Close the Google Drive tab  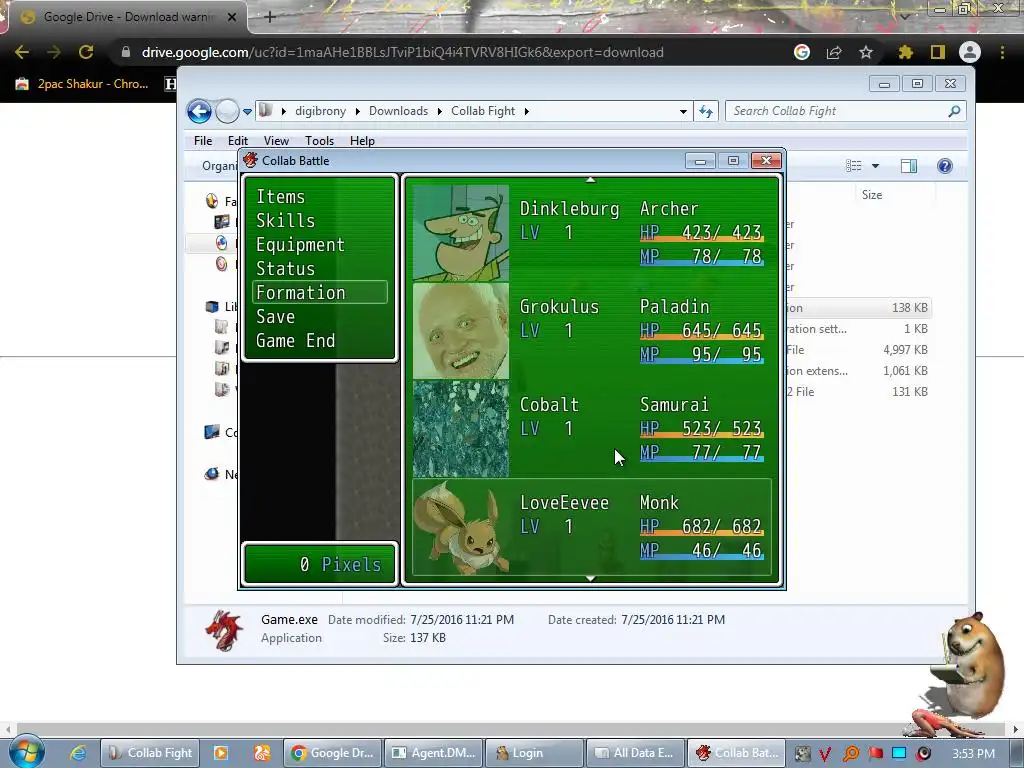(232, 17)
